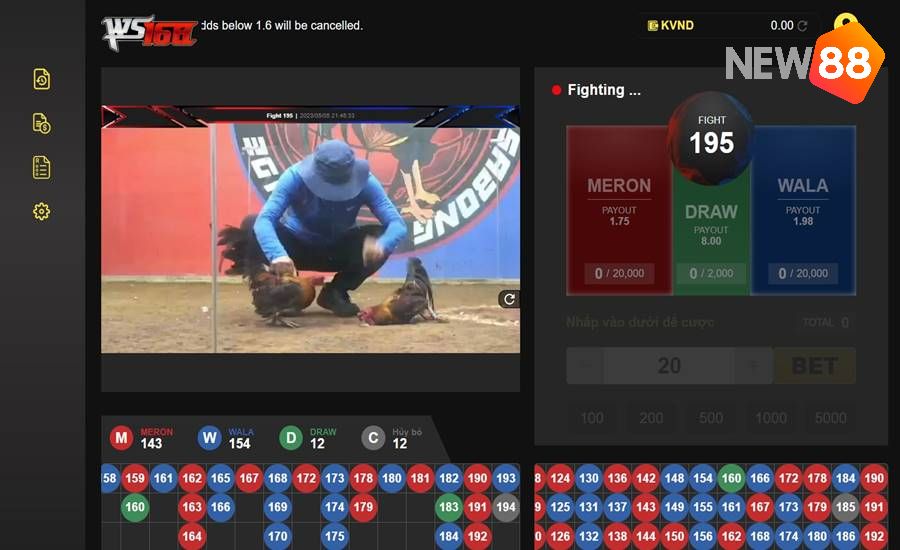
Task: Open the rules checklist document icon
Action: click(41, 168)
